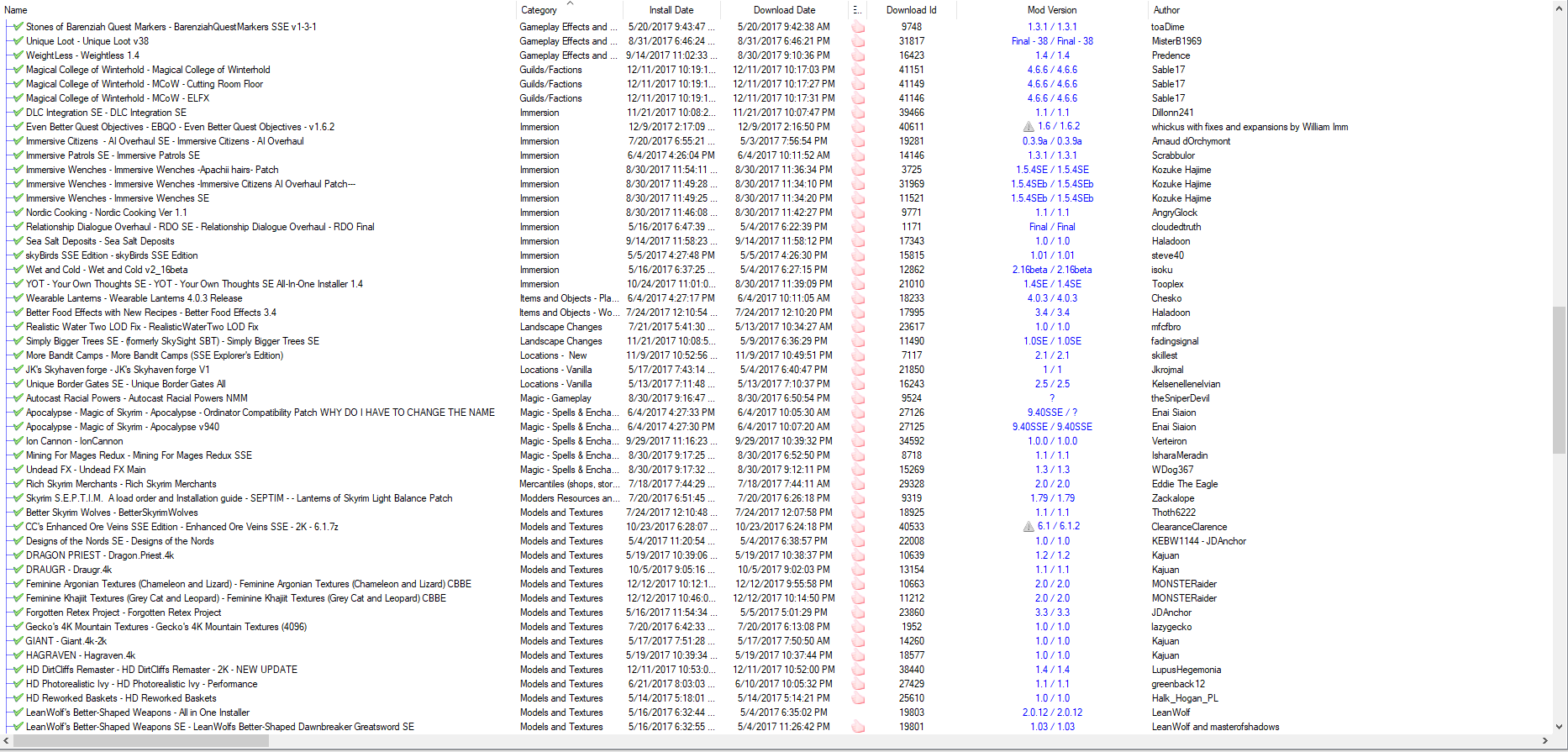This screenshot has height=752, width=1568.
Task: Click green check icon for LeanWolf's All in One Installer
Action: 18,713
